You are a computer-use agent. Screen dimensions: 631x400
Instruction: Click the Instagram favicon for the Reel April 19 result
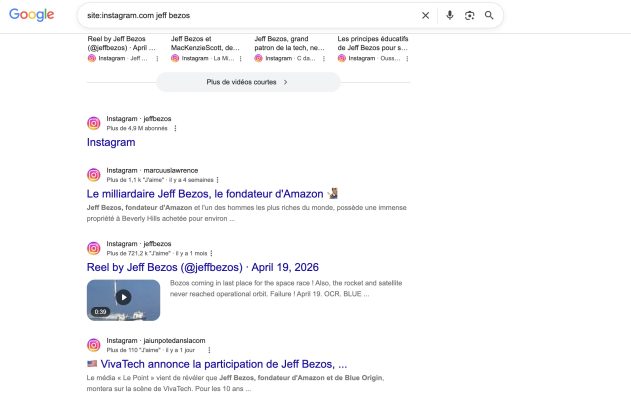[94, 248]
